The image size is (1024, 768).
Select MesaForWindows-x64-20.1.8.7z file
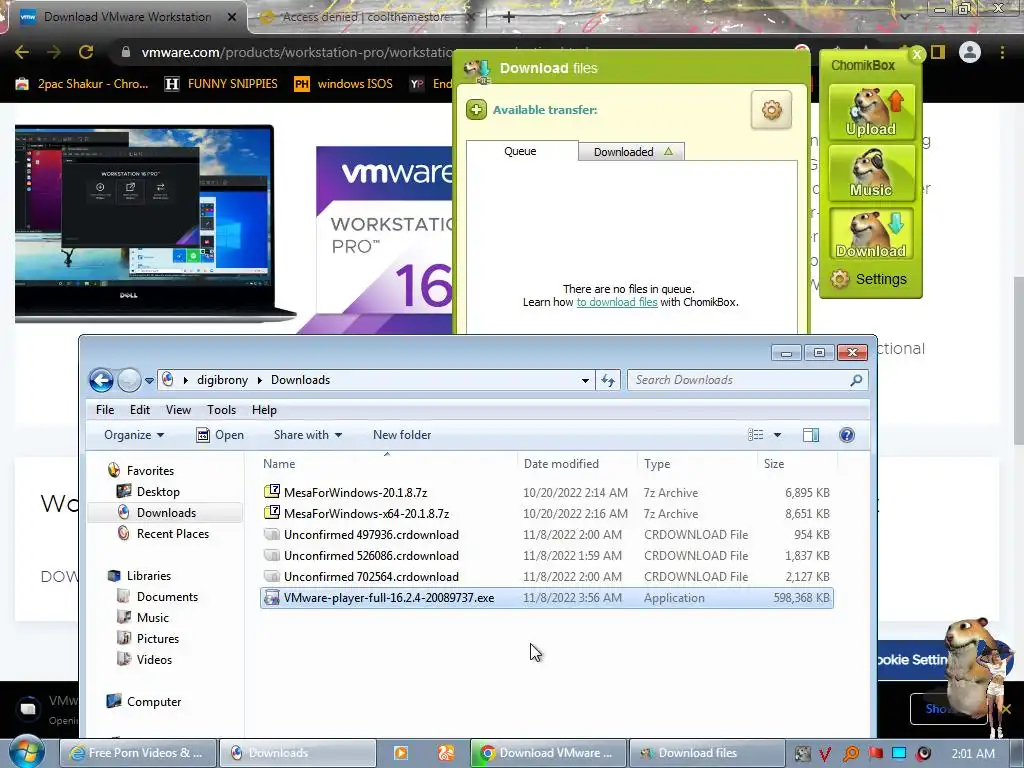pos(547,513)
